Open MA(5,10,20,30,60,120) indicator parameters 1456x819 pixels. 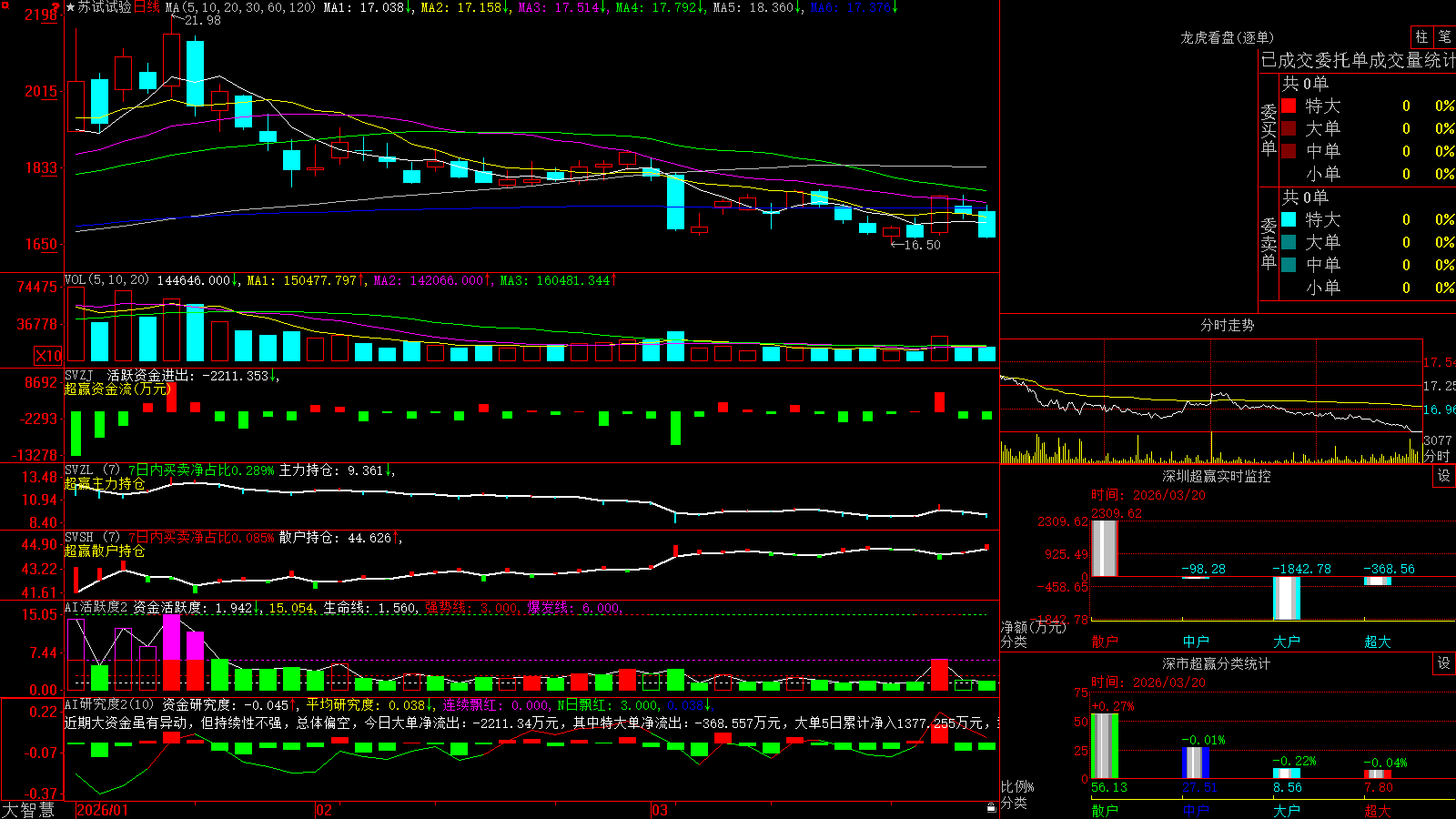tap(240, 7)
